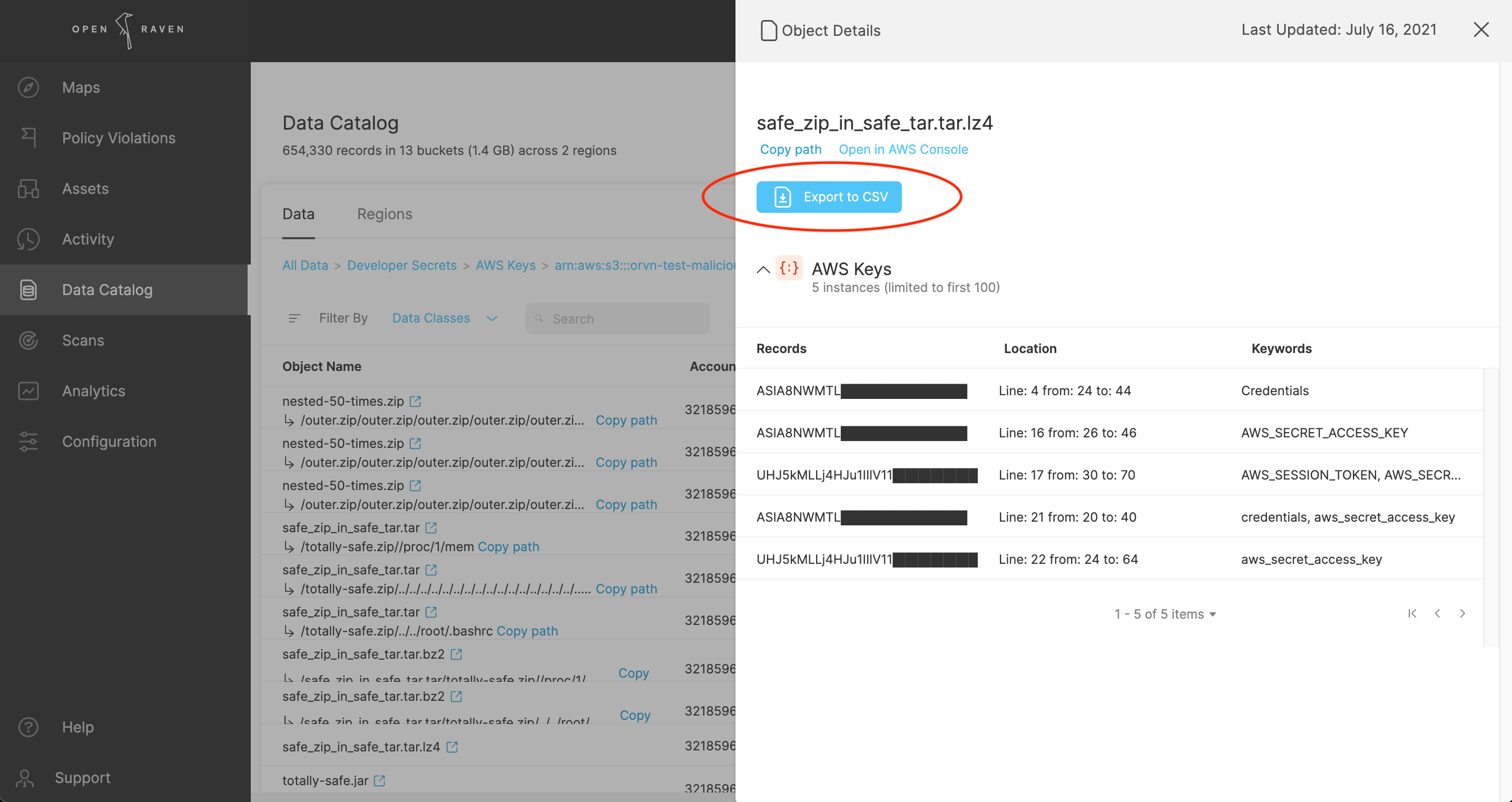
Task: Click external link icon next to safe_zip_in_safe_tar.tar.lz4
Action: click(452, 747)
